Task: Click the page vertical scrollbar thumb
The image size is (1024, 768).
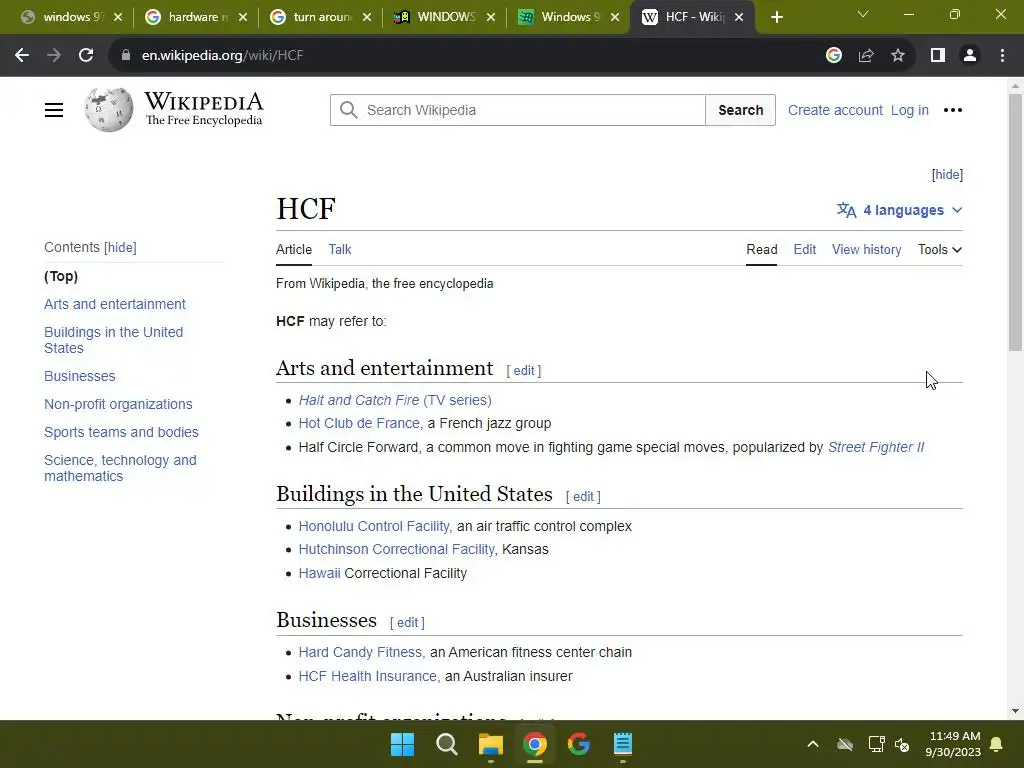Action: pyautogui.click(x=1015, y=222)
